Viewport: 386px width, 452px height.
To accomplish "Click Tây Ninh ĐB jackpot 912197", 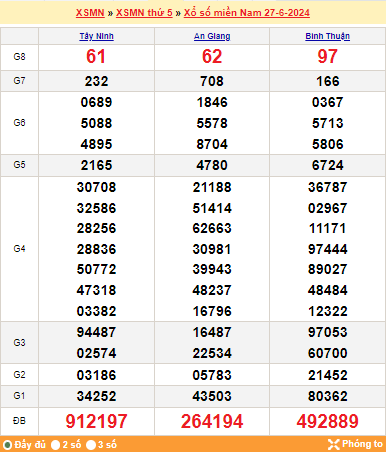I will click(x=96, y=421).
